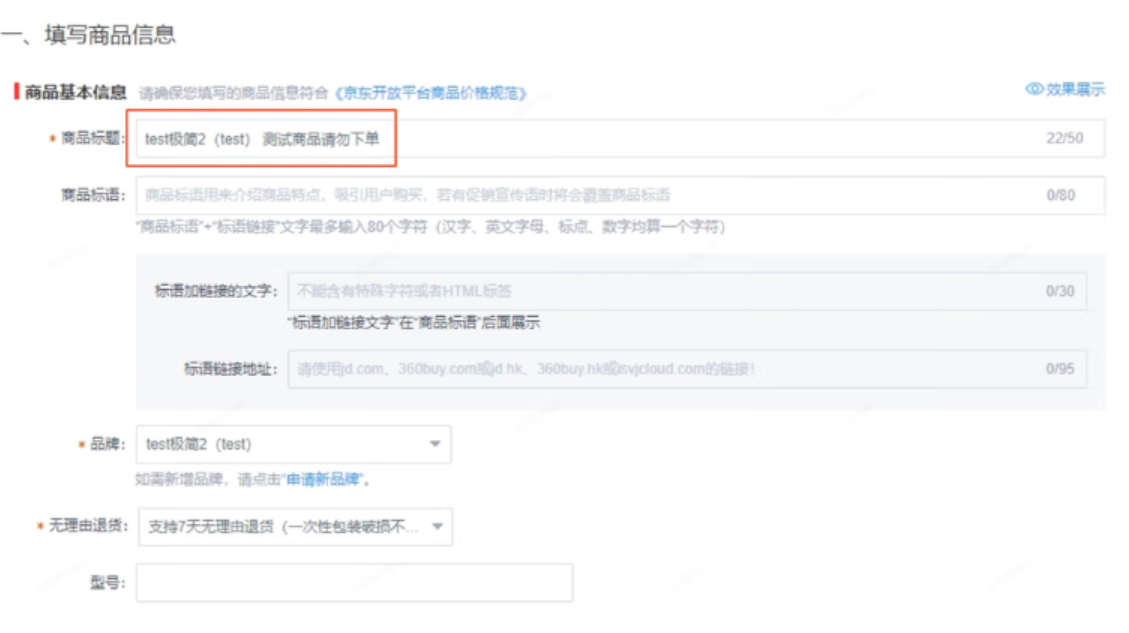The height and width of the screenshot is (633, 1129).
Task: Click the 22/50 title character counter
Action: click(x=1064, y=139)
